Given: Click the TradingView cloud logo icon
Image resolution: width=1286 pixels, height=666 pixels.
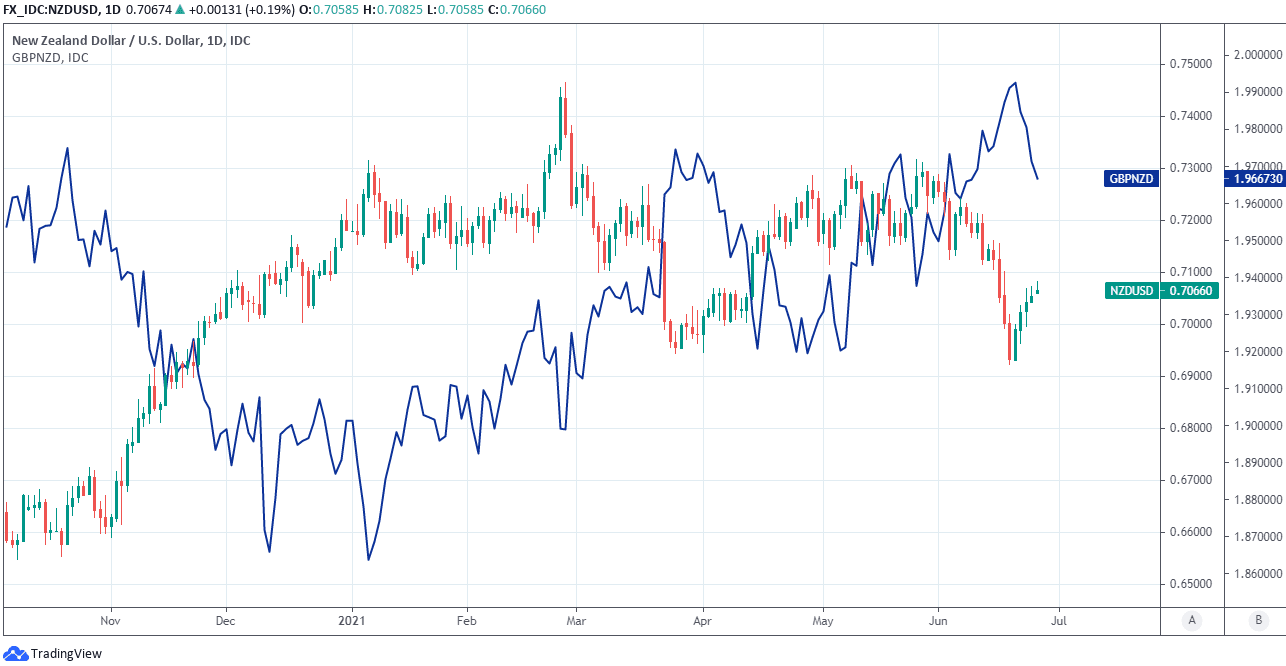Looking at the screenshot, I should pos(16,654).
